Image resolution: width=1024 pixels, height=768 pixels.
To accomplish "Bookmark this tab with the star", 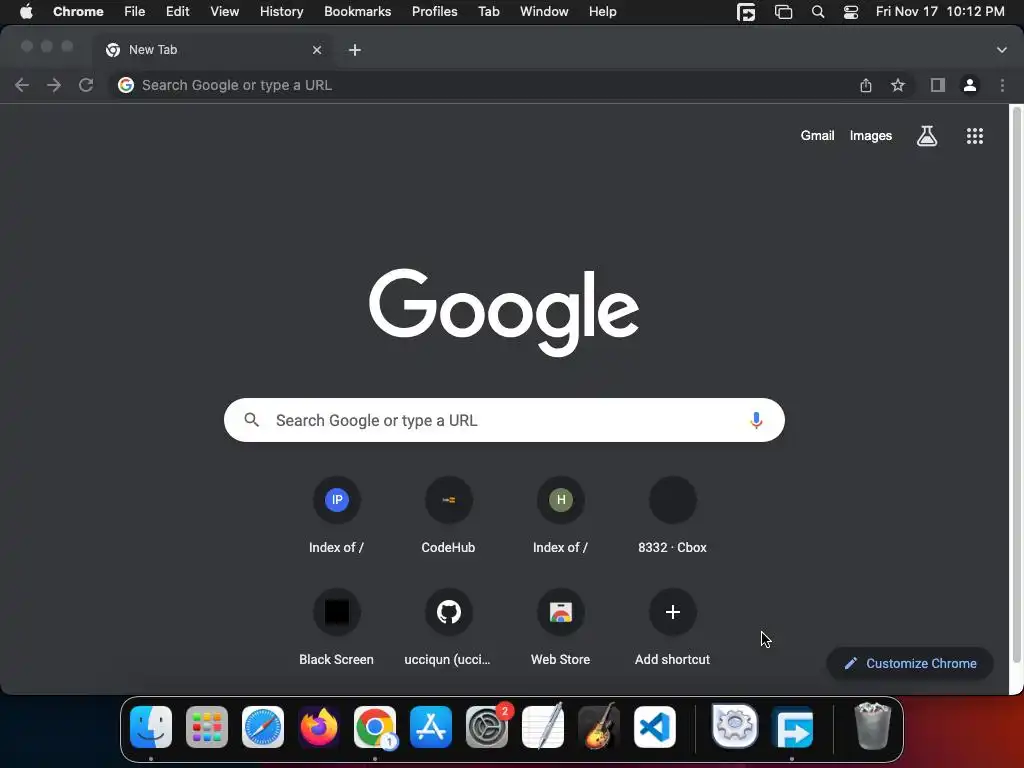I will 898,85.
